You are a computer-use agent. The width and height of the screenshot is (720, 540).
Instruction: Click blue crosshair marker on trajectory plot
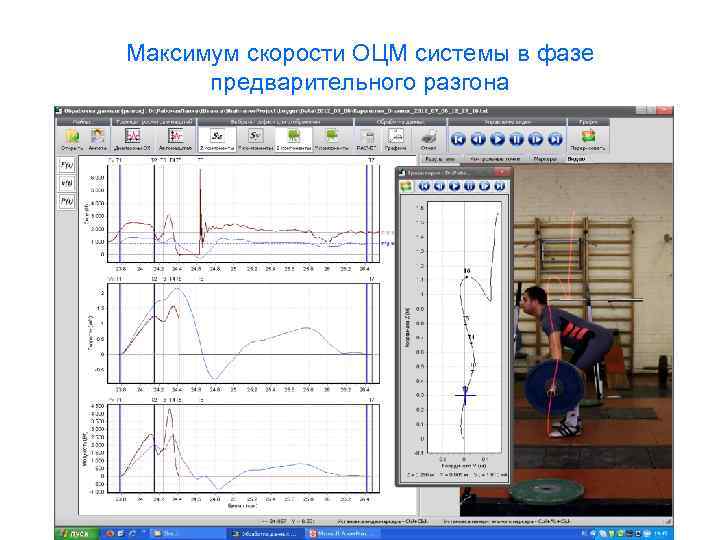(465, 395)
